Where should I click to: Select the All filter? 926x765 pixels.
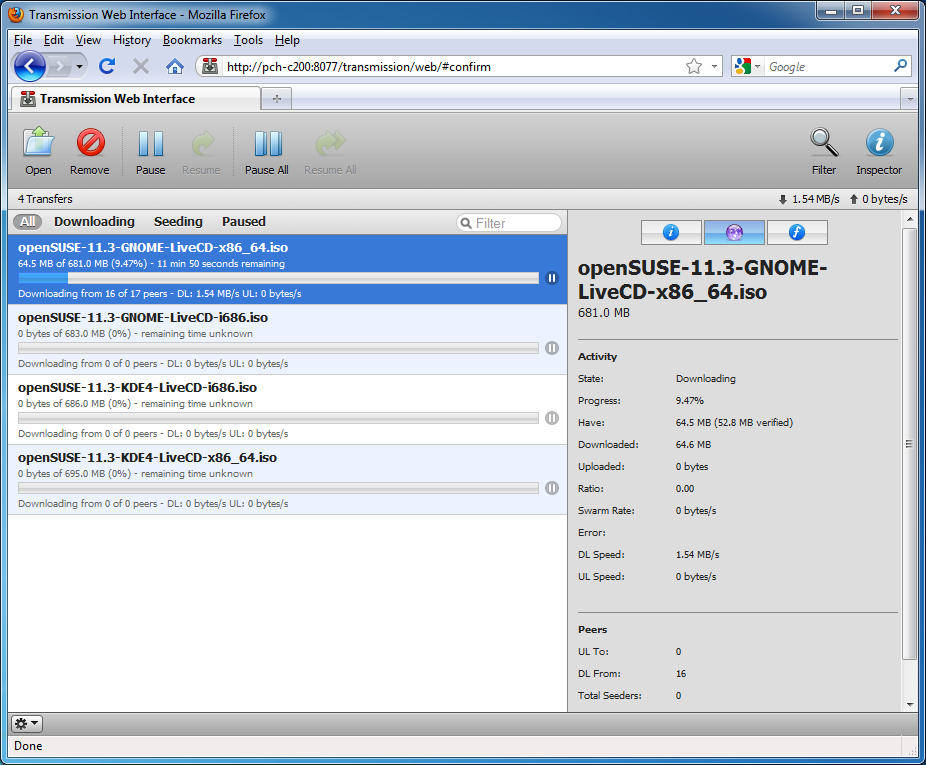coord(28,222)
